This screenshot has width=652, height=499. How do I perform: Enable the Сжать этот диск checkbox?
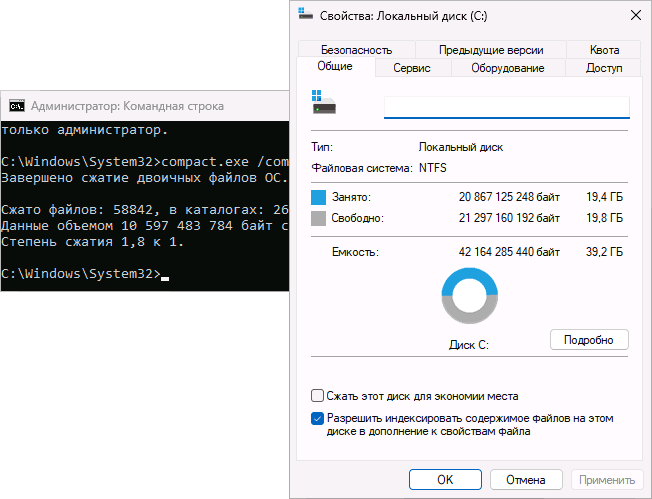coord(317,395)
